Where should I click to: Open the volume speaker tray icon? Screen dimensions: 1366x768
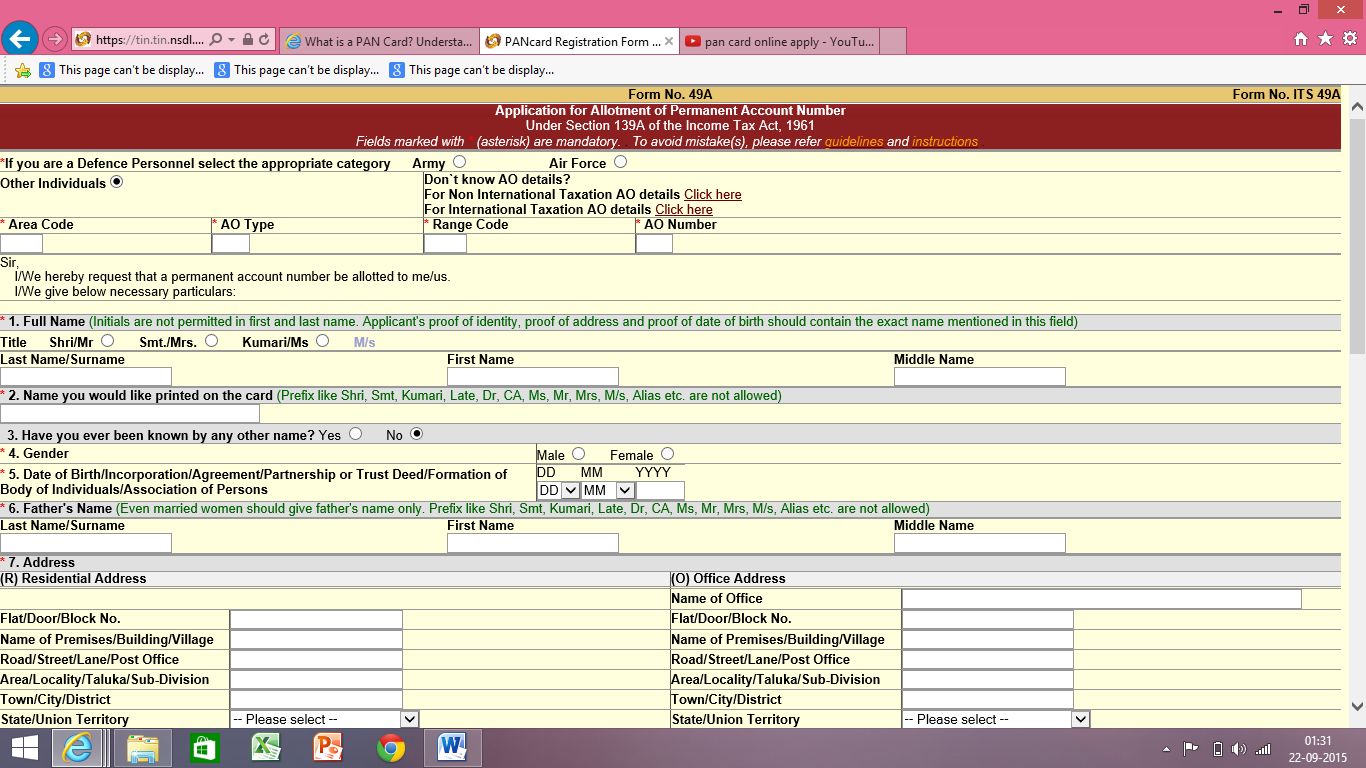point(1240,749)
